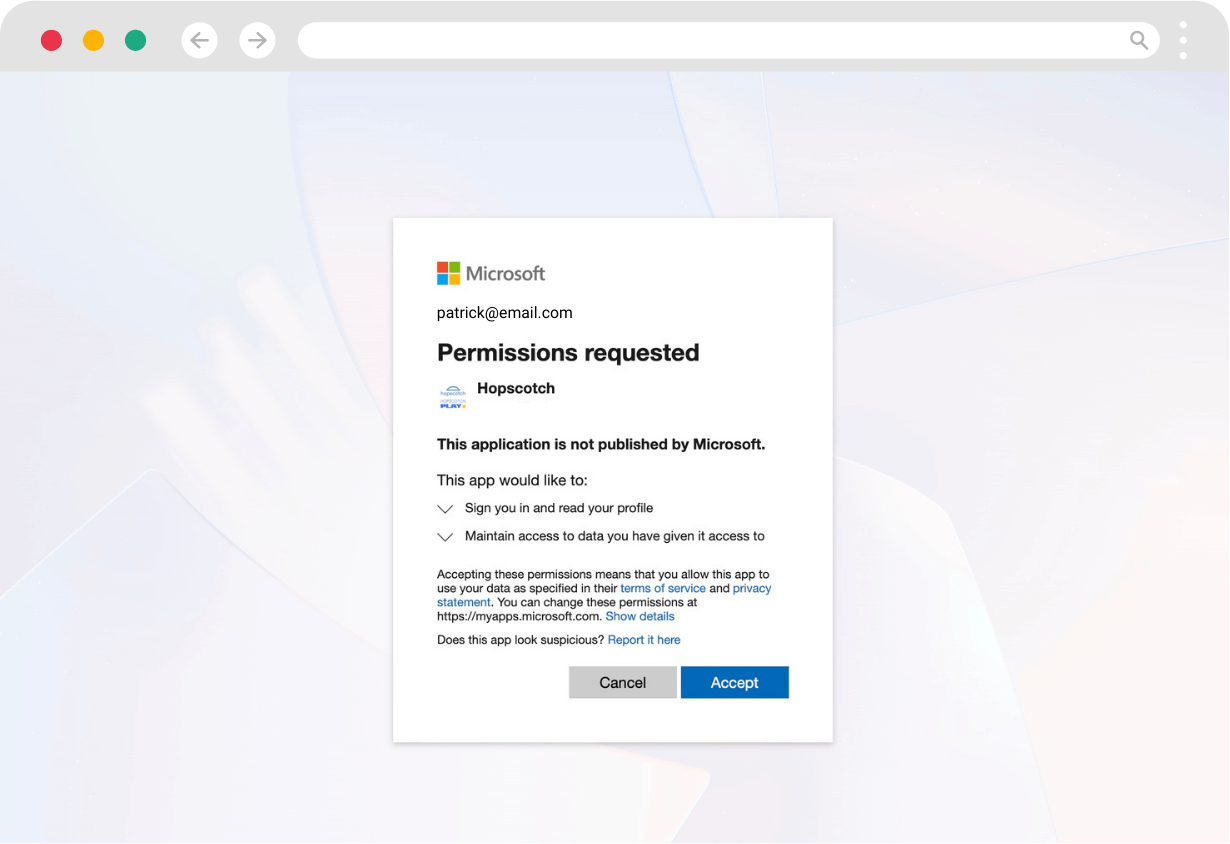Viewport: 1230px width, 844px height.
Task: Select the patrick@email.com account text
Action: click(505, 313)
